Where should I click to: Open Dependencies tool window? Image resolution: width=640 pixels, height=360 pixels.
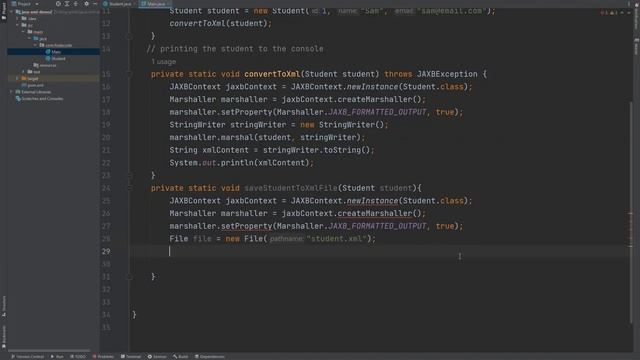click(209, 356)
